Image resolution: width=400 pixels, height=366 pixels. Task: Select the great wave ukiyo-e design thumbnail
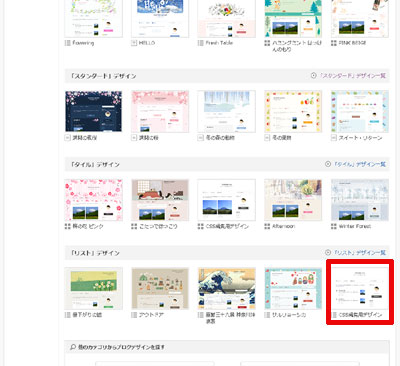coord(227,289)
